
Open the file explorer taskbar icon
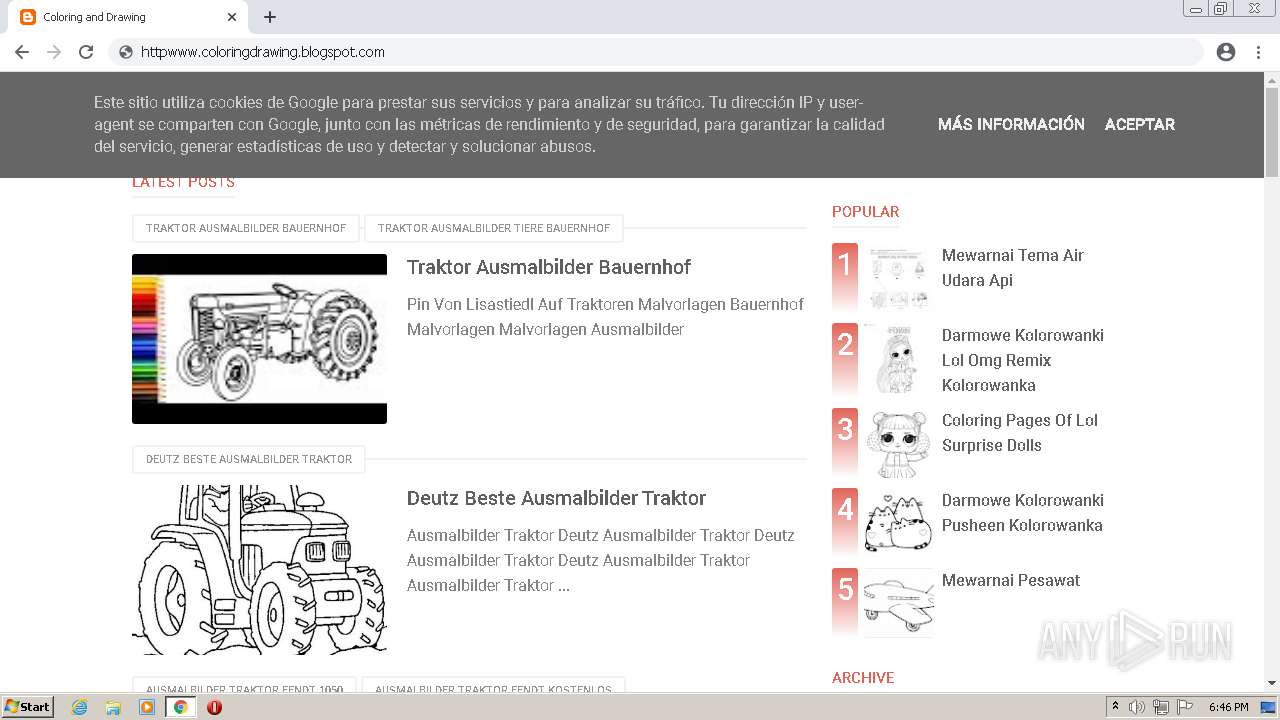click(113, 707)
